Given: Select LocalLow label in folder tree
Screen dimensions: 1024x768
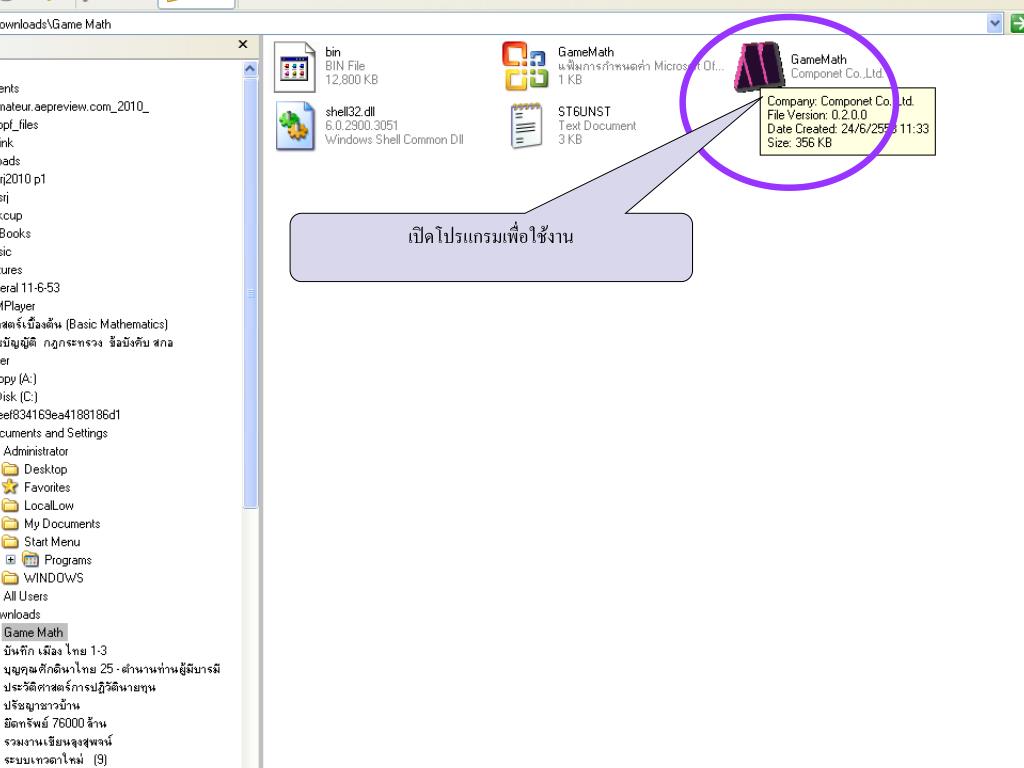Looking at the screenshot, I should (49, 505).
